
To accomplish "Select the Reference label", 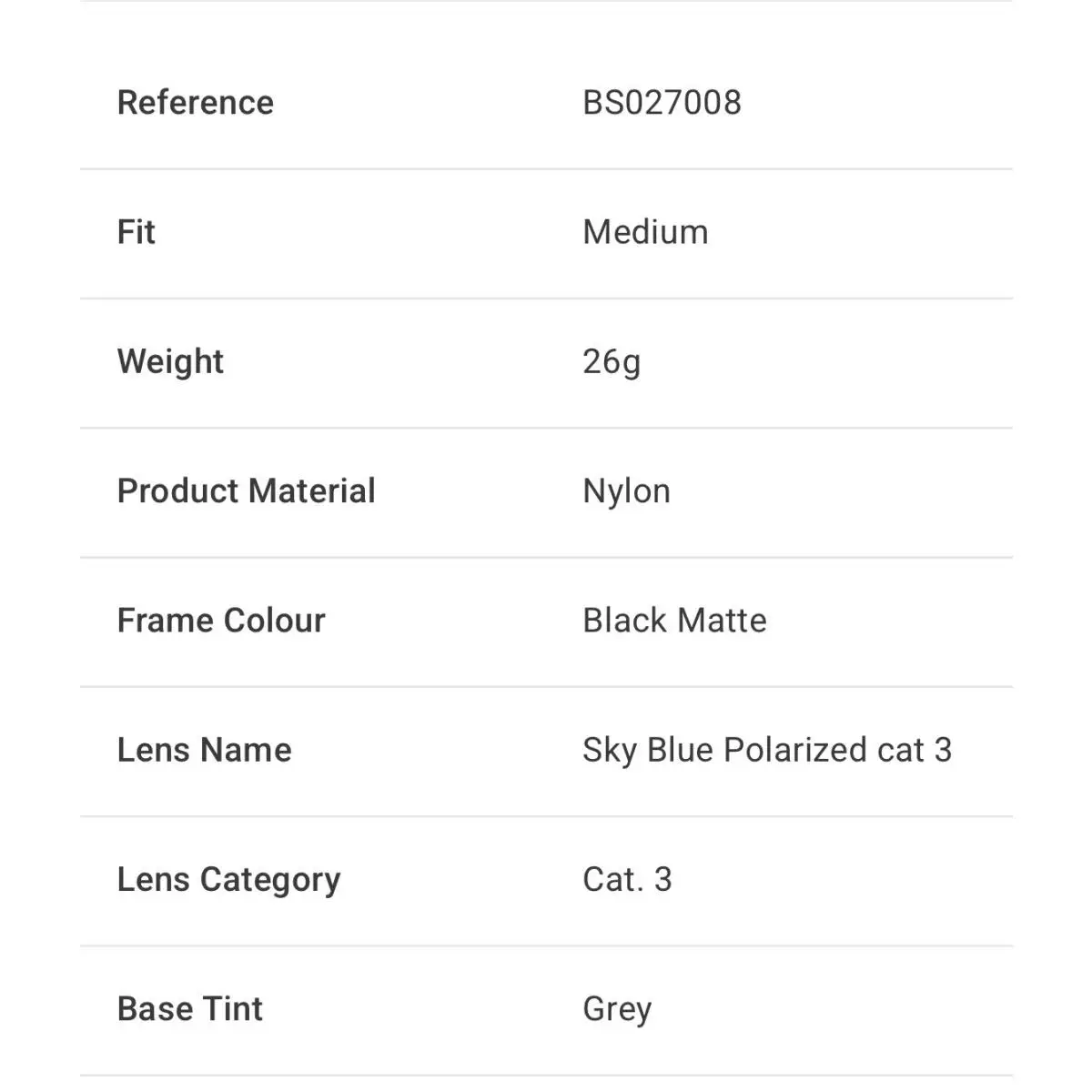I will pos(196,103).
